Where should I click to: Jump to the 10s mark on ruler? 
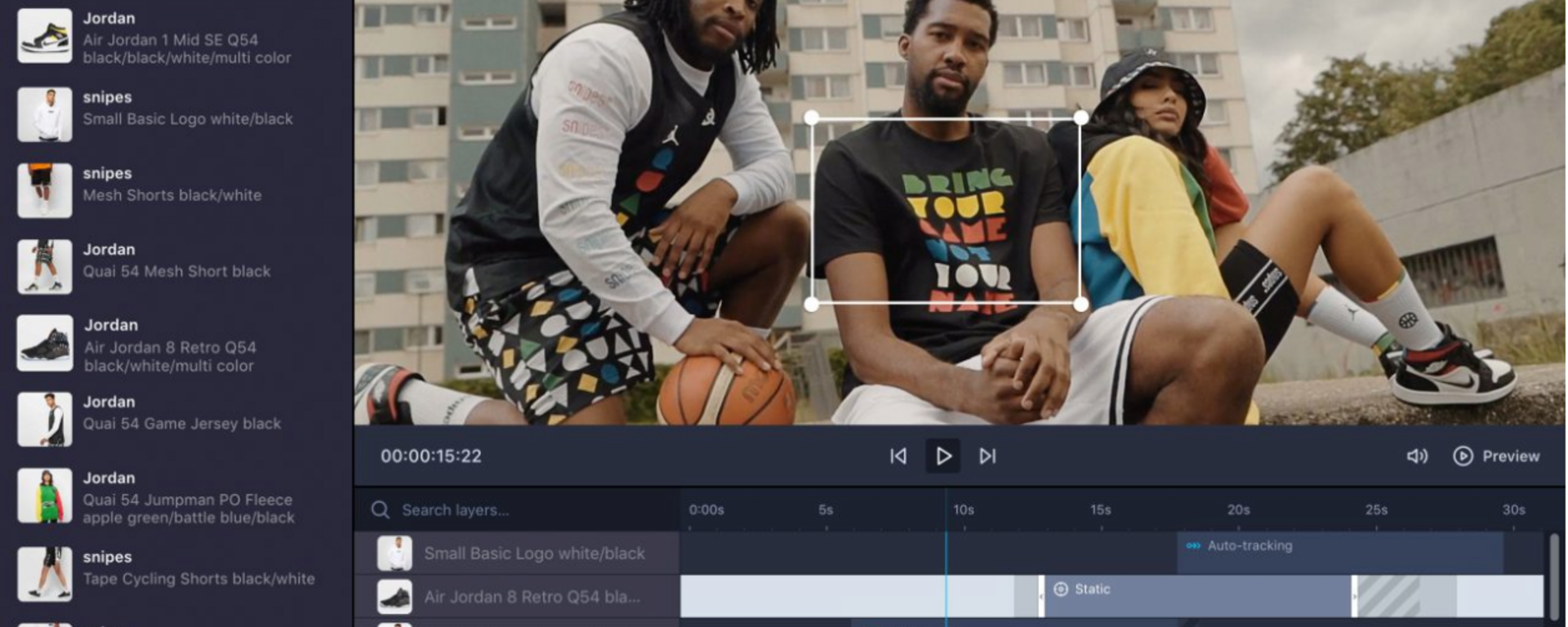[x=964, y=510]
